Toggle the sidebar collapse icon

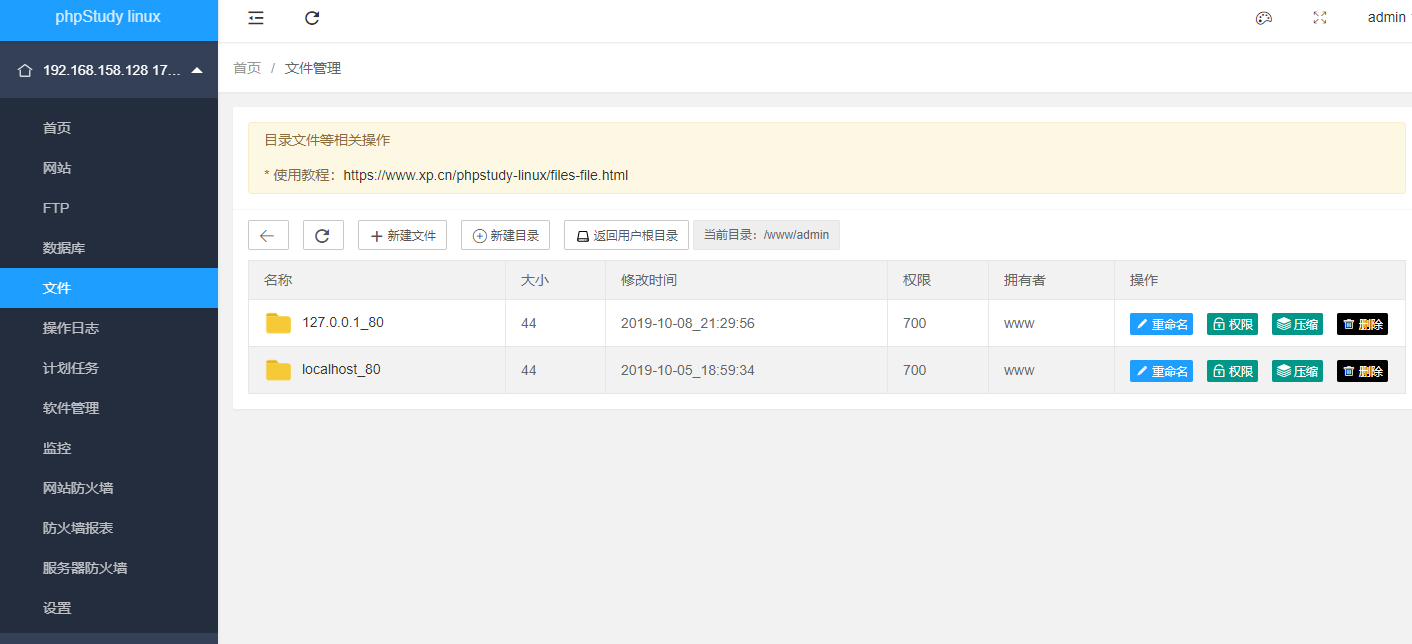(256, 18)
